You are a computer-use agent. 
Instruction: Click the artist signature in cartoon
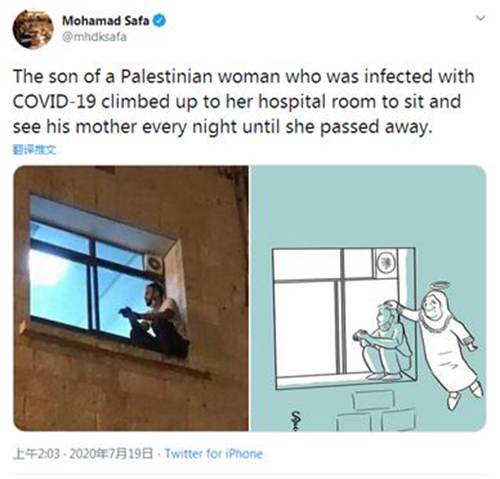click(296, 421)
